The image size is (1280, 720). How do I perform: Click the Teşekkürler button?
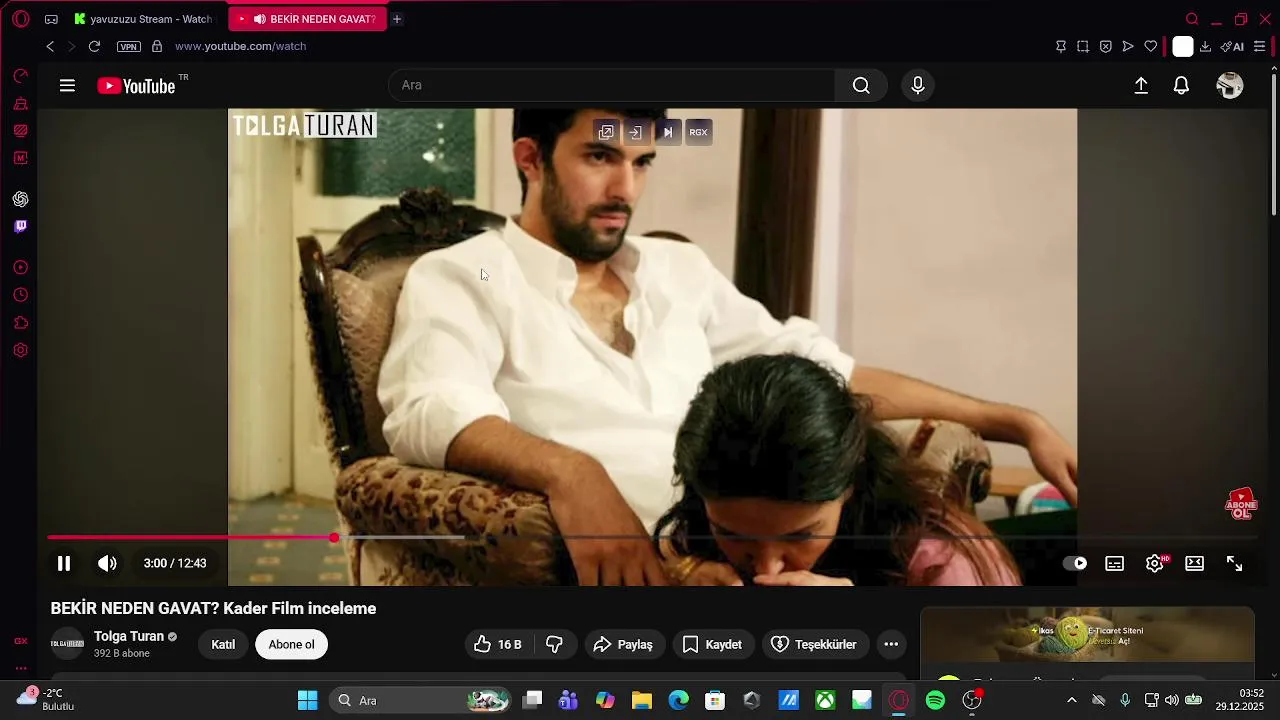pyautogui.click(x=815, y=645)
